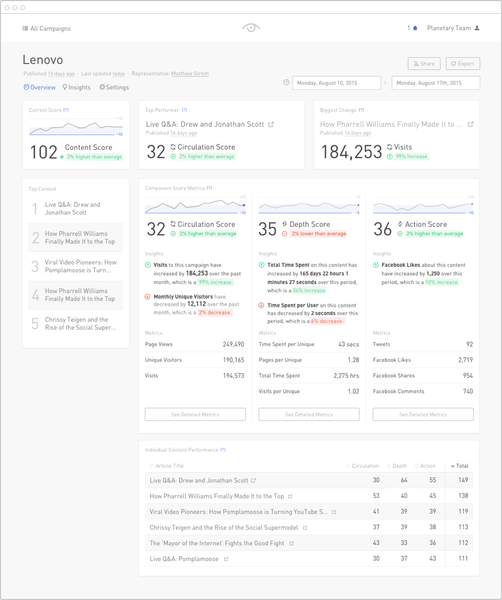Open help icon next to Current Score
The width and height of the screenshot is (502, 600).
[66, 110]
